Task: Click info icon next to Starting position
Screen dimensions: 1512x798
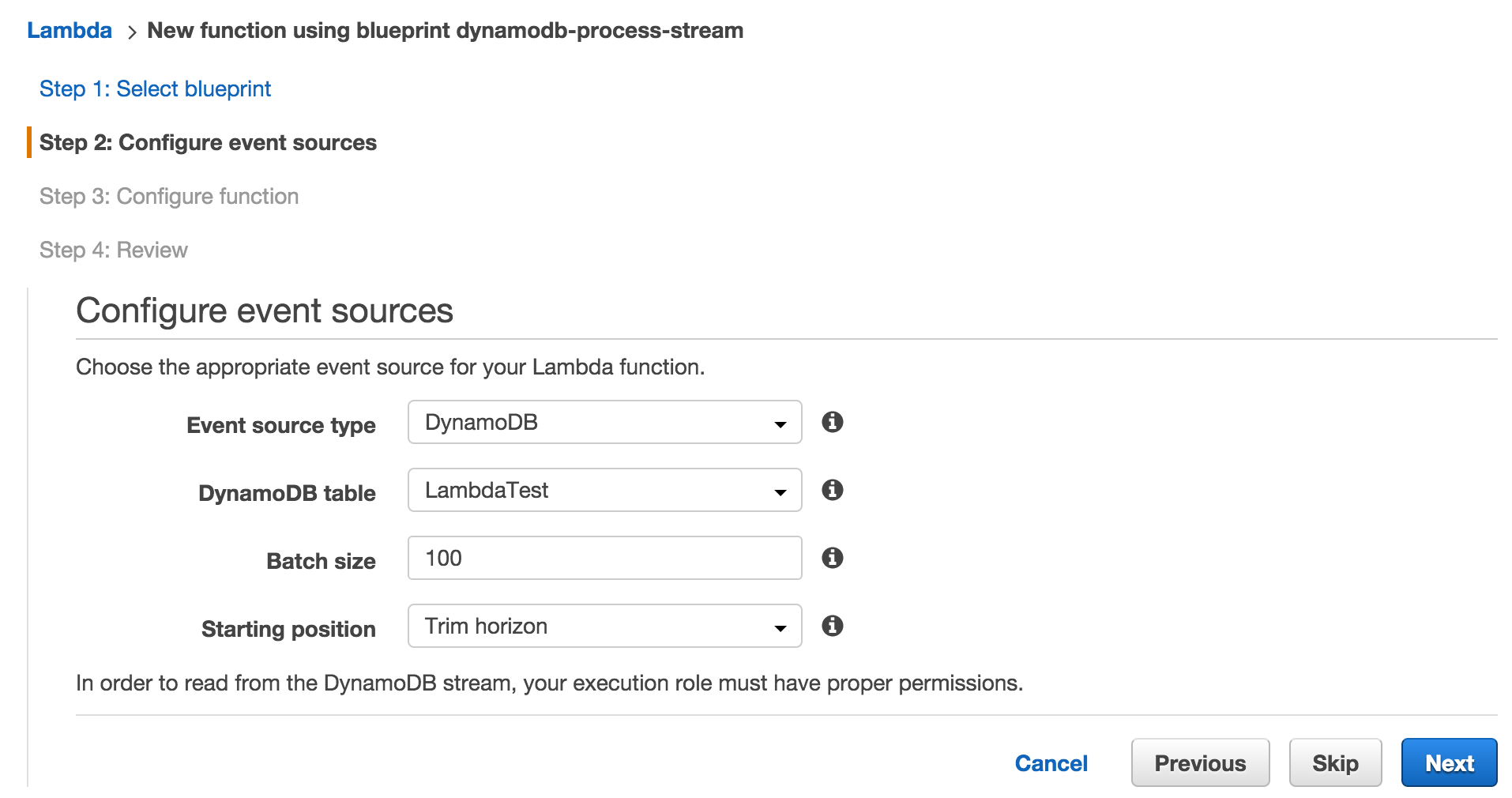Action: pyautogui.click(x=832, y=626)
